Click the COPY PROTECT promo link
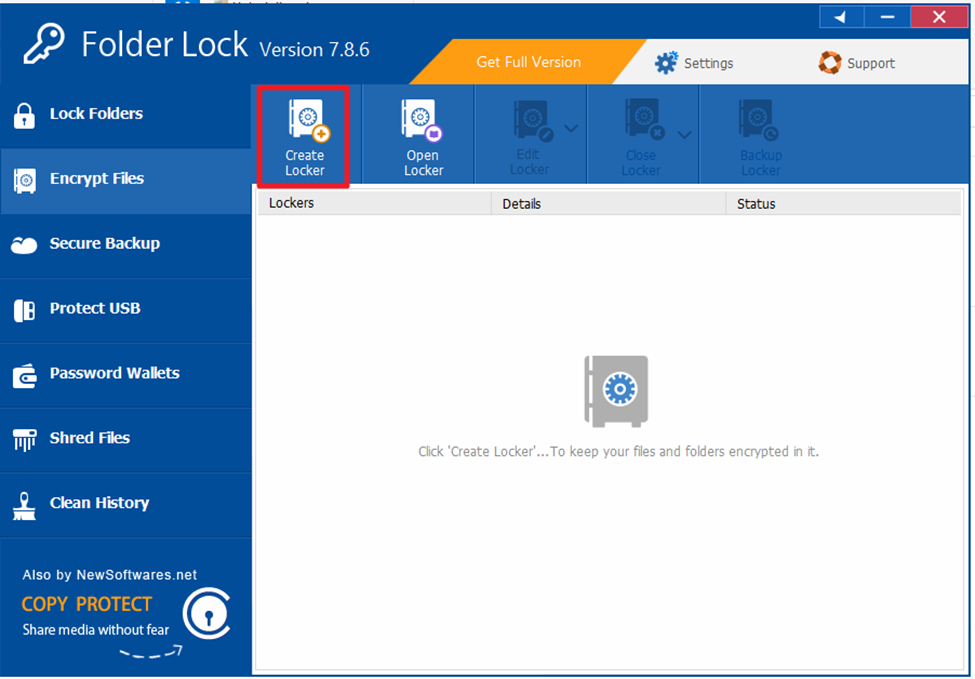This screenshot has height=679, width=975. point(86,604)
